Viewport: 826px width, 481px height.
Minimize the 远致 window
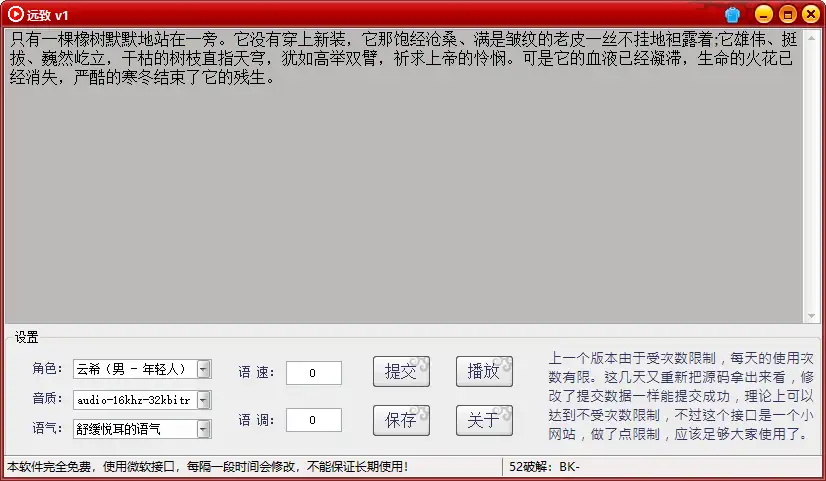pos(763,14)
